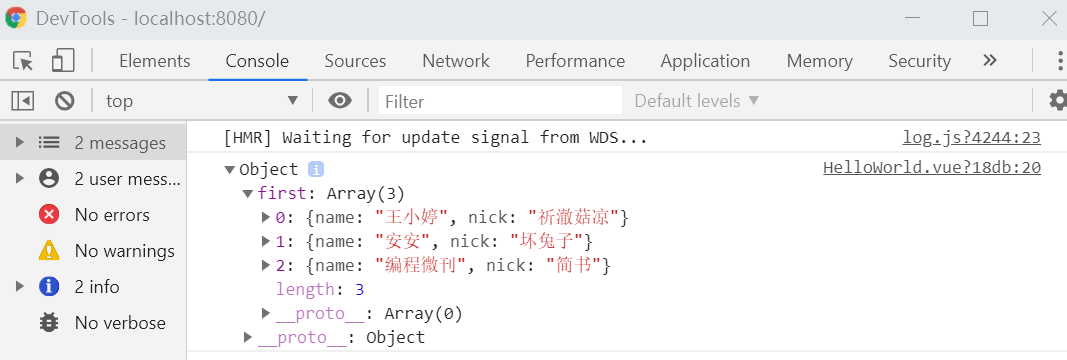Viewport: 1067px width, 360px height.
Task: Open DevTools kebab menu on right
Action: [1060, 61]
